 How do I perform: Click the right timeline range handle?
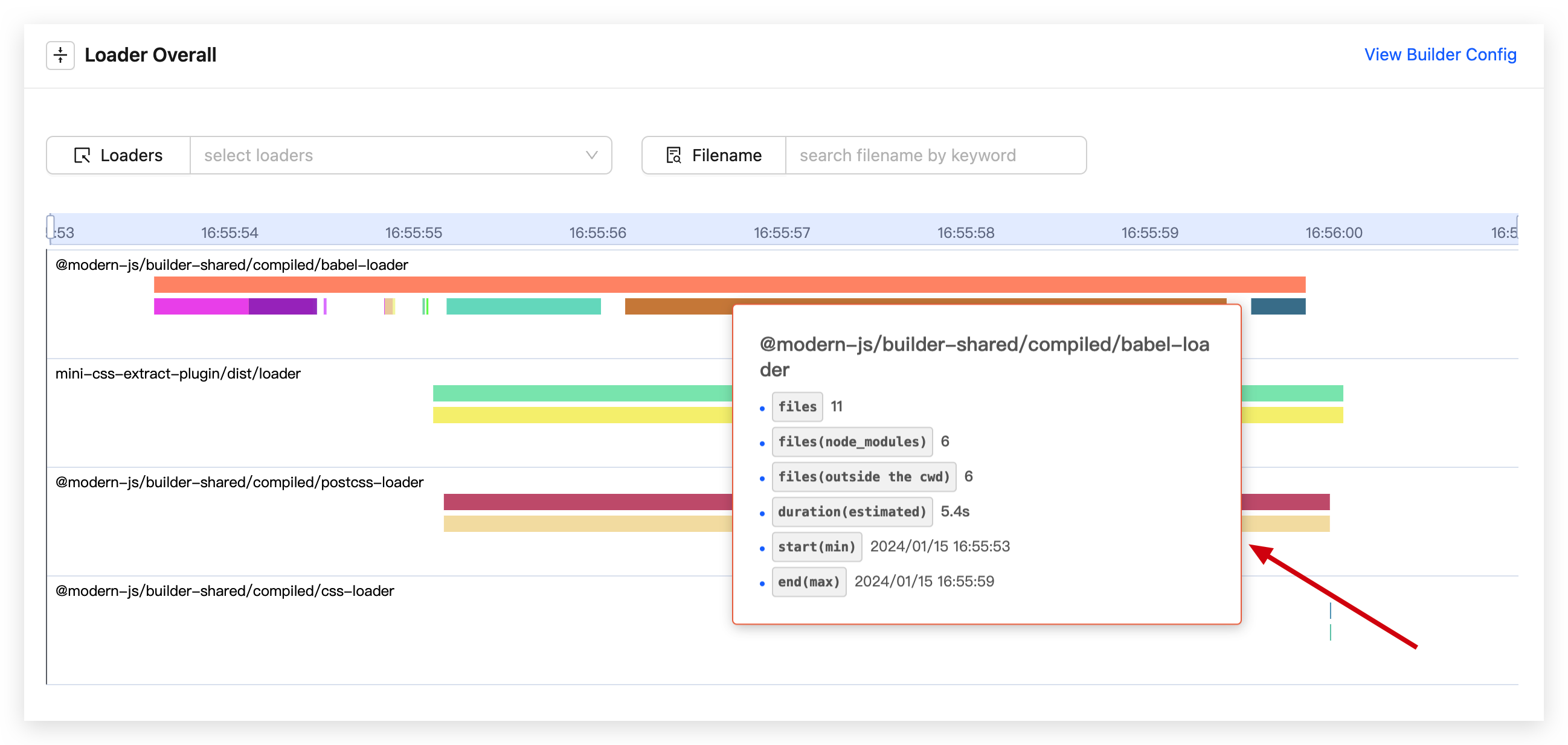point(1517,227)
